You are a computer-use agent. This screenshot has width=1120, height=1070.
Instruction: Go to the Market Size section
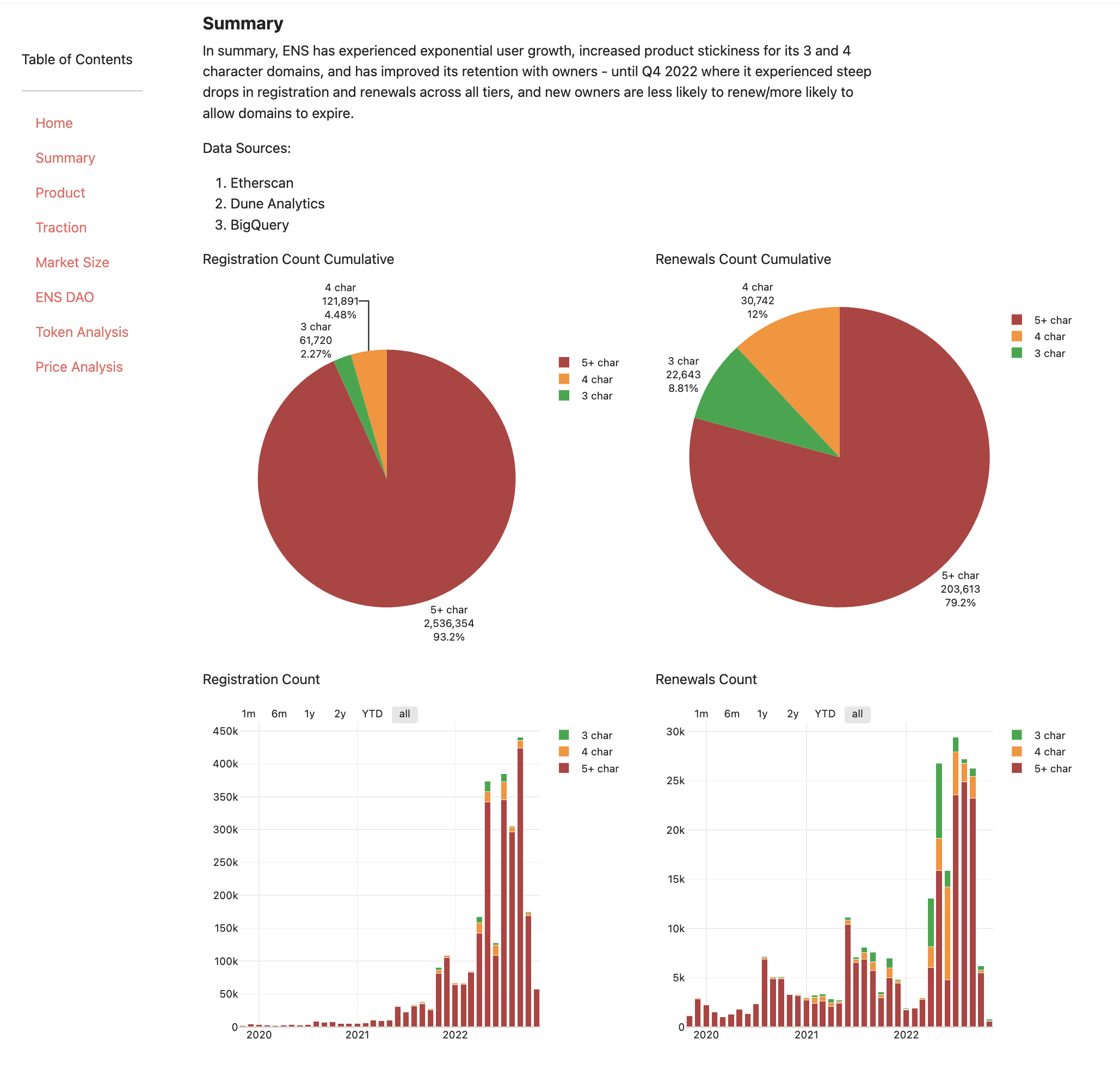tap(72, 262)
